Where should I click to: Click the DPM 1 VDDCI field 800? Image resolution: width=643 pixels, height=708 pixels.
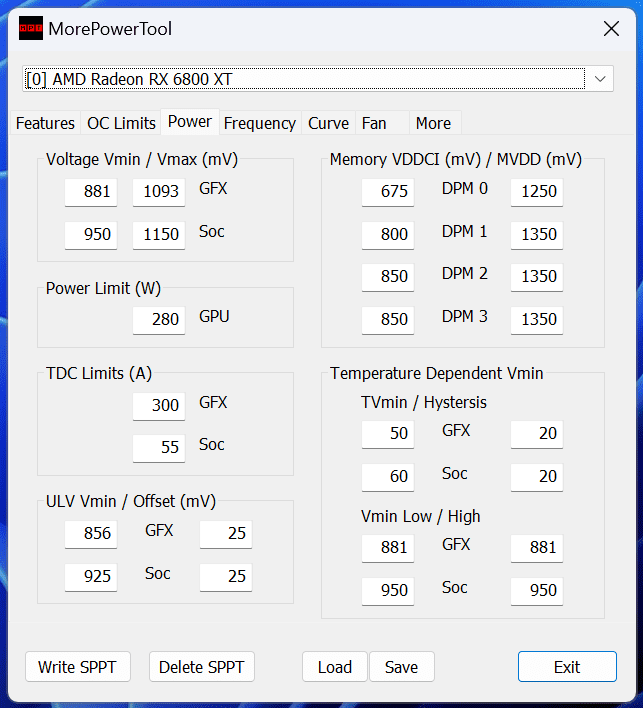tap(388, 235)
